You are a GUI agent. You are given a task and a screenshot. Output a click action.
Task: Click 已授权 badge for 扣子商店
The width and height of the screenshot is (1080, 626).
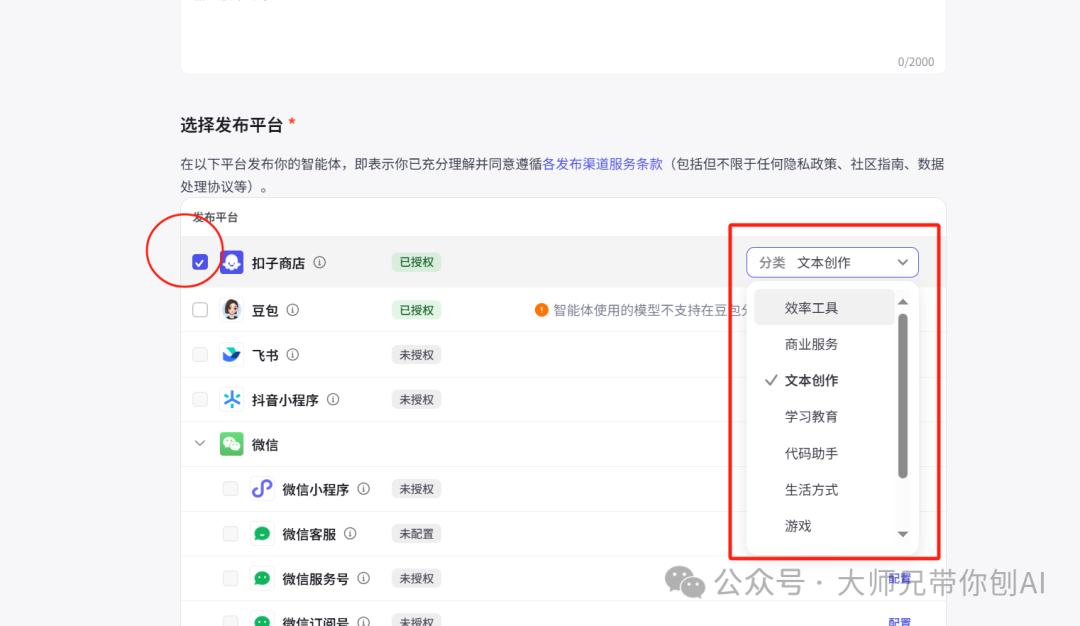pos(416,262)
